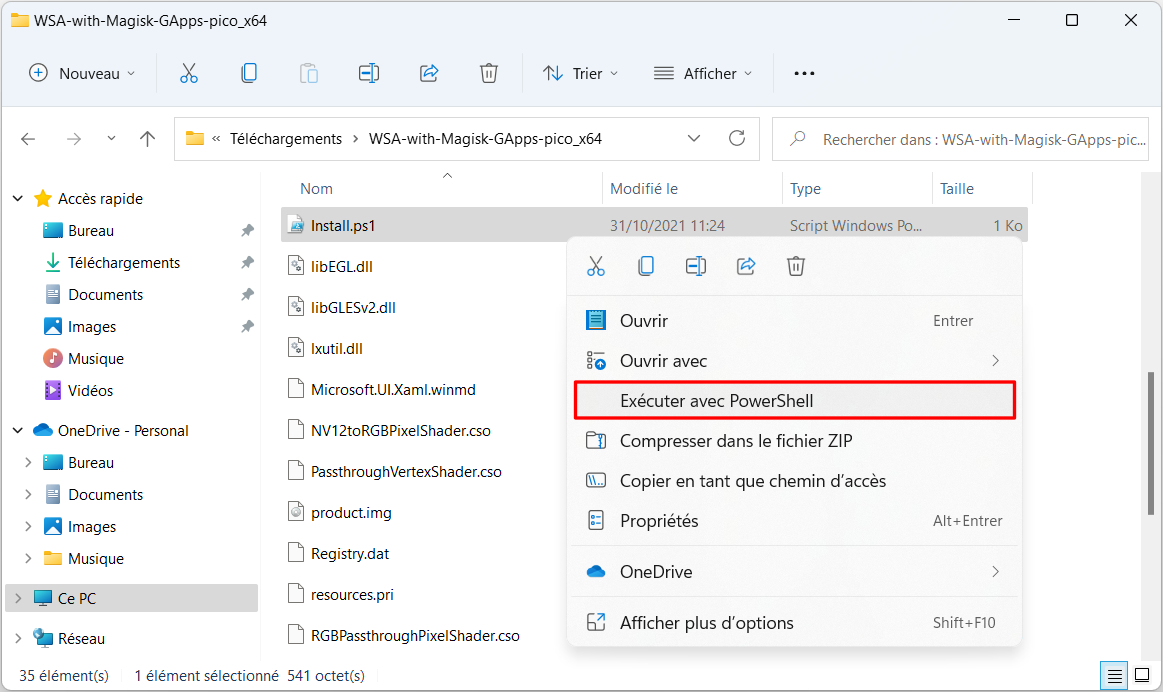Click the search box for this folder
1163x692 pixels.
click(961, 139)
